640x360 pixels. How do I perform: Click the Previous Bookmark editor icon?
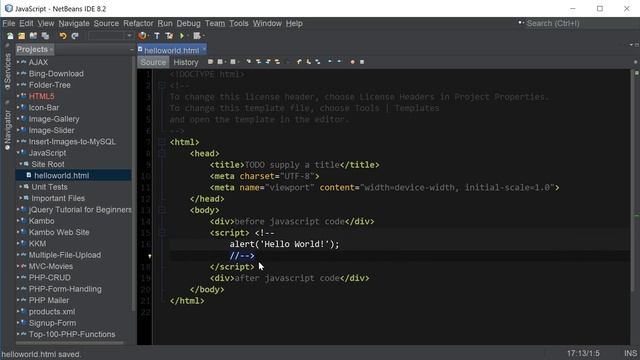point(299,62)
